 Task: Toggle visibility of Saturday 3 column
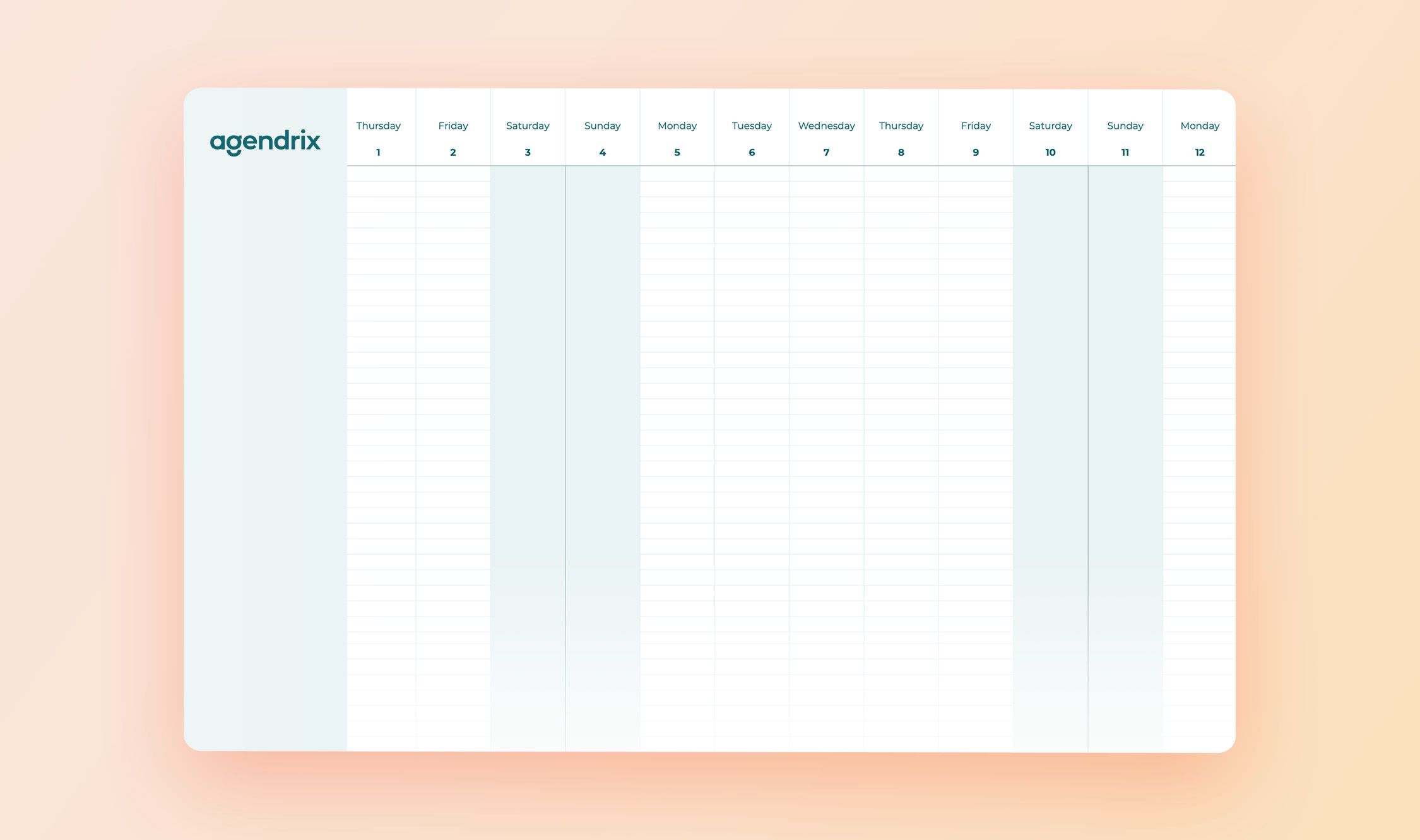(x=527, y=138)
